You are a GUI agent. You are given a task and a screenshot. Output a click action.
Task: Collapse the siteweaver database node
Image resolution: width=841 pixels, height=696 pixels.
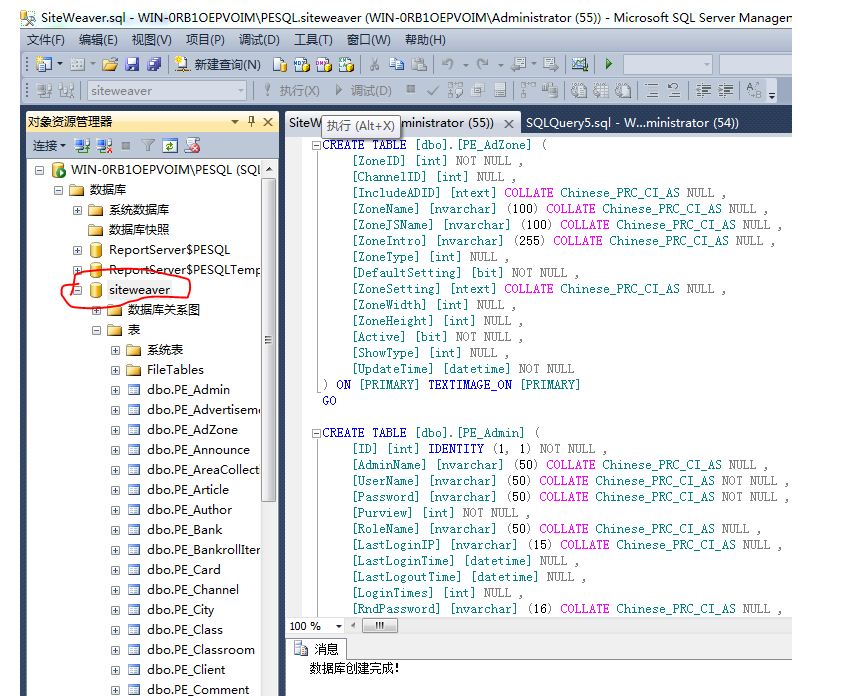[78, 290]
